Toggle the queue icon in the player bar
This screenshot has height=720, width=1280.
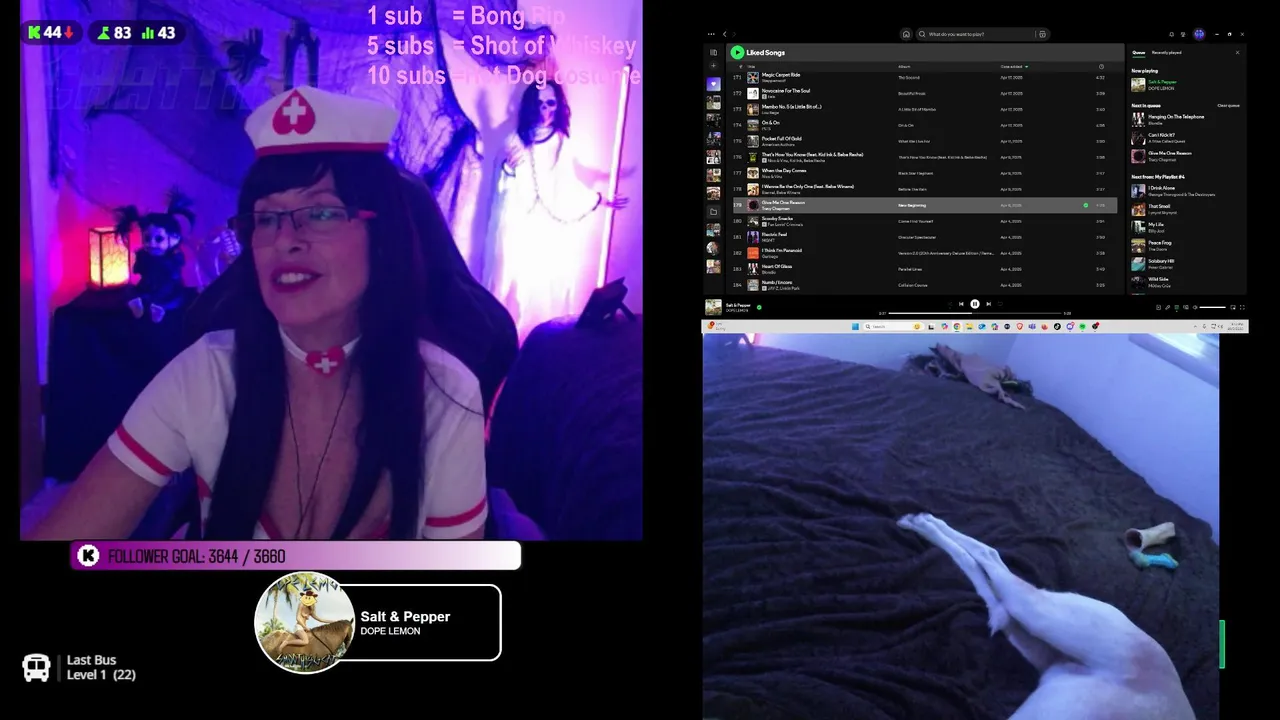point(1177,307)
